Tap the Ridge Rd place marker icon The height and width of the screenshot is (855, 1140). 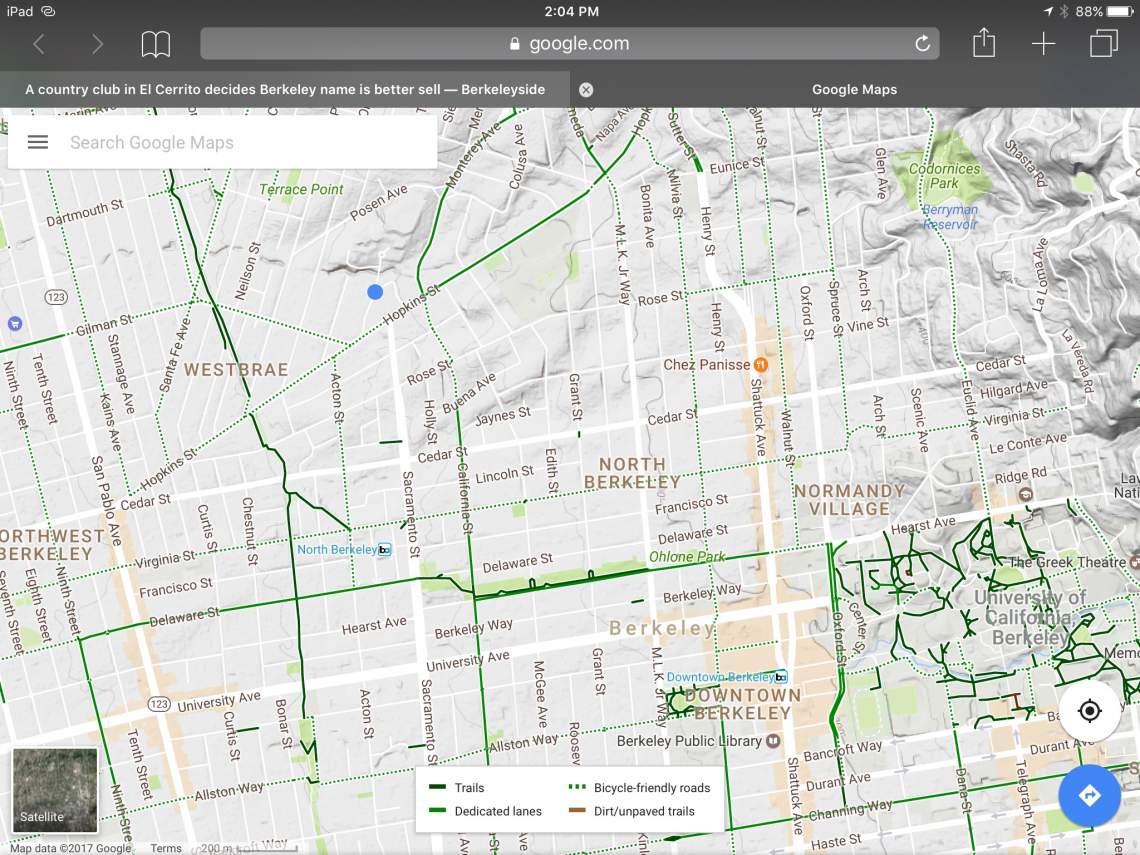point(1026,494)
